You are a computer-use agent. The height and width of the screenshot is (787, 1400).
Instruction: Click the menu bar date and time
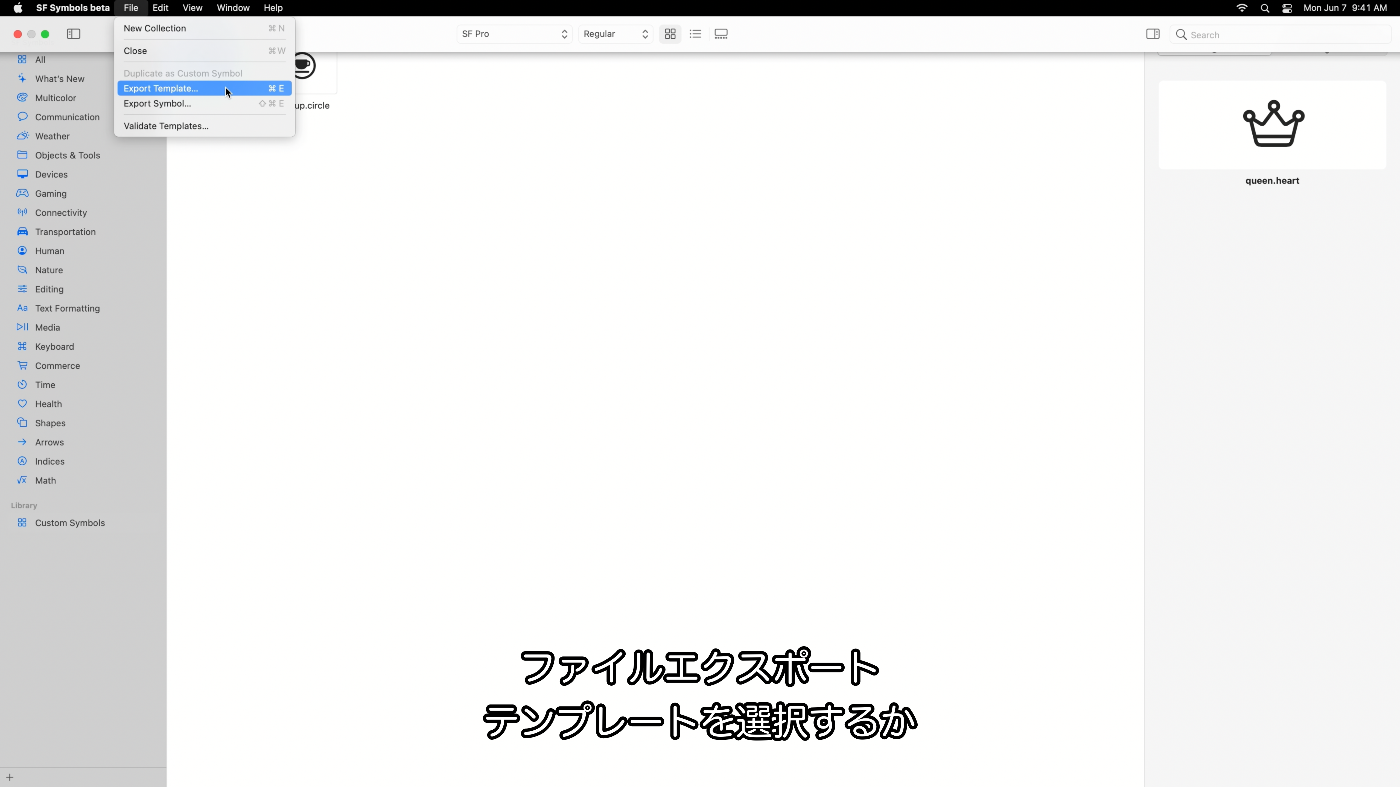1345,8
